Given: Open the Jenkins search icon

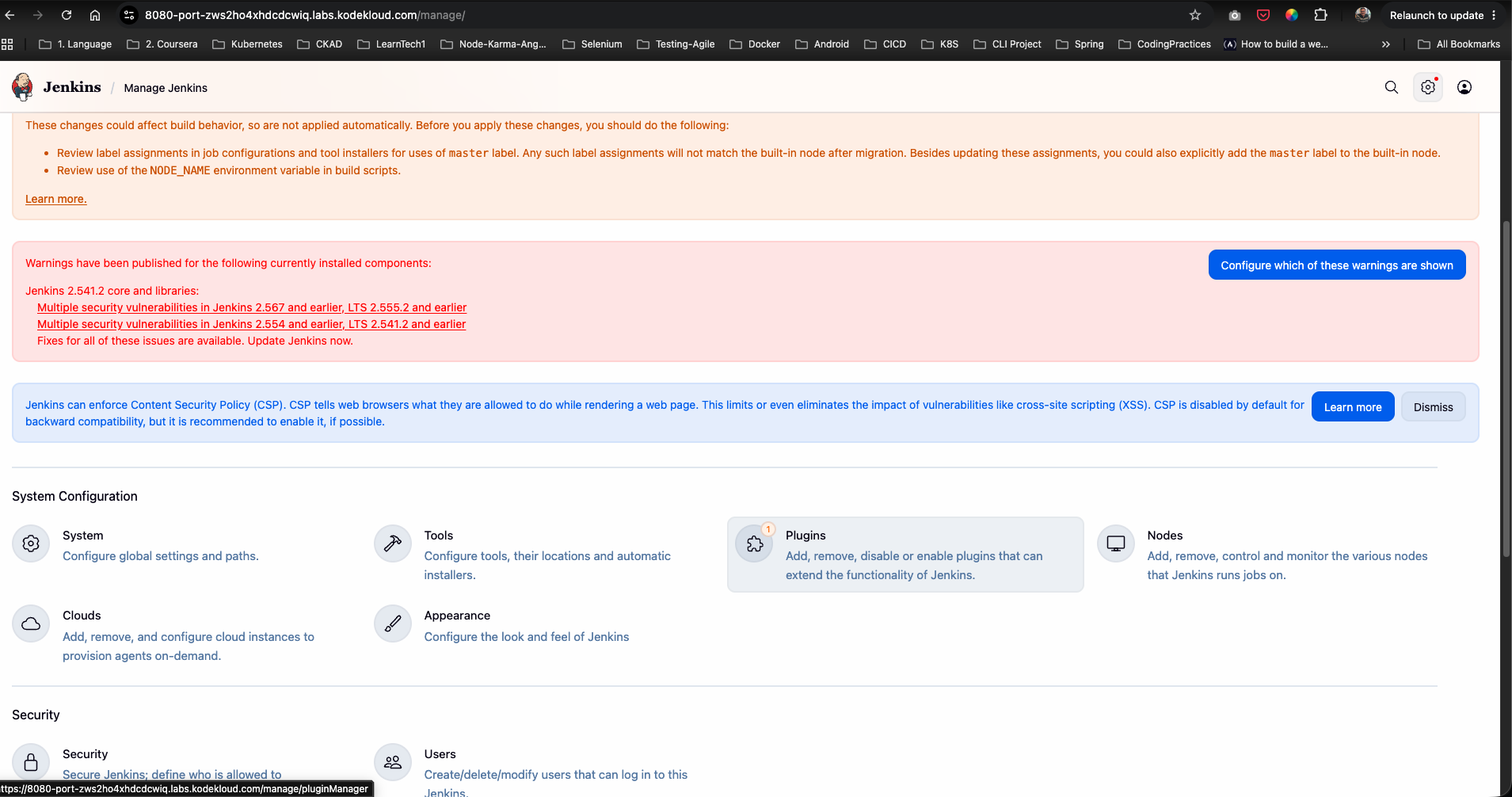Looking at the screenshot, I should 1392,87.
